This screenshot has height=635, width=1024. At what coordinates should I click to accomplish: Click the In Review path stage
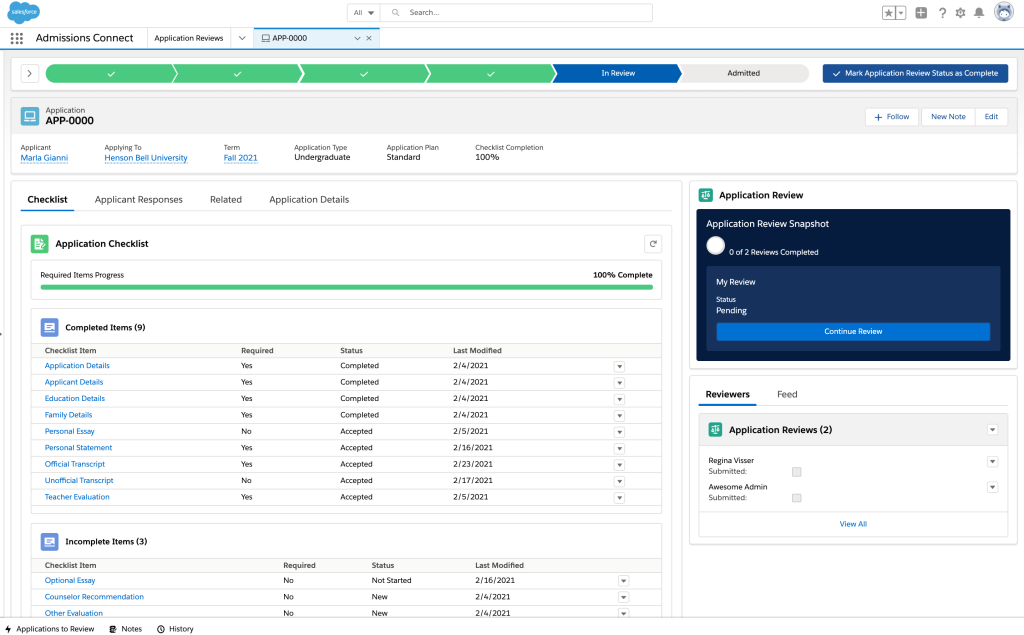coord(617,73)
